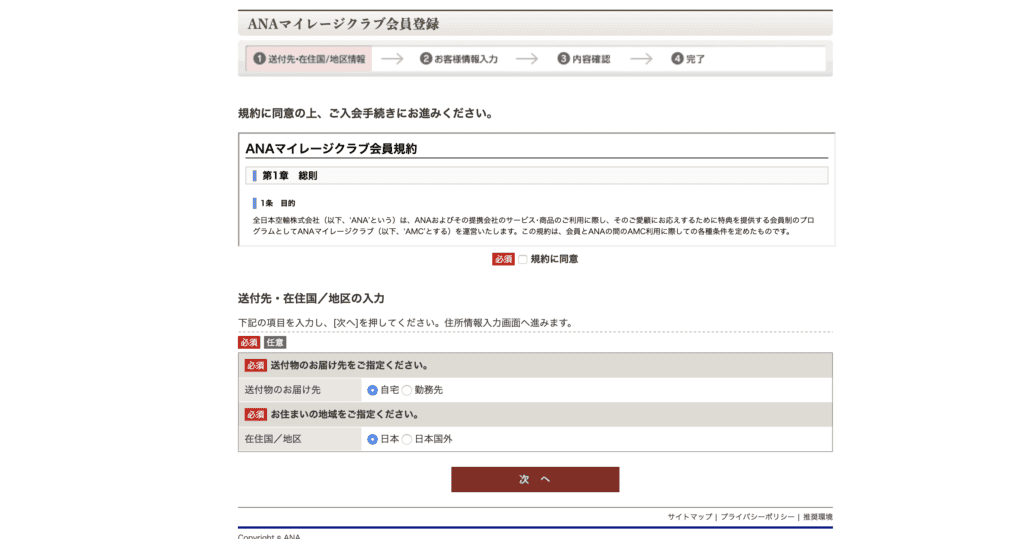Choose 日本国外 as residence region

click(x=407, y=439)
